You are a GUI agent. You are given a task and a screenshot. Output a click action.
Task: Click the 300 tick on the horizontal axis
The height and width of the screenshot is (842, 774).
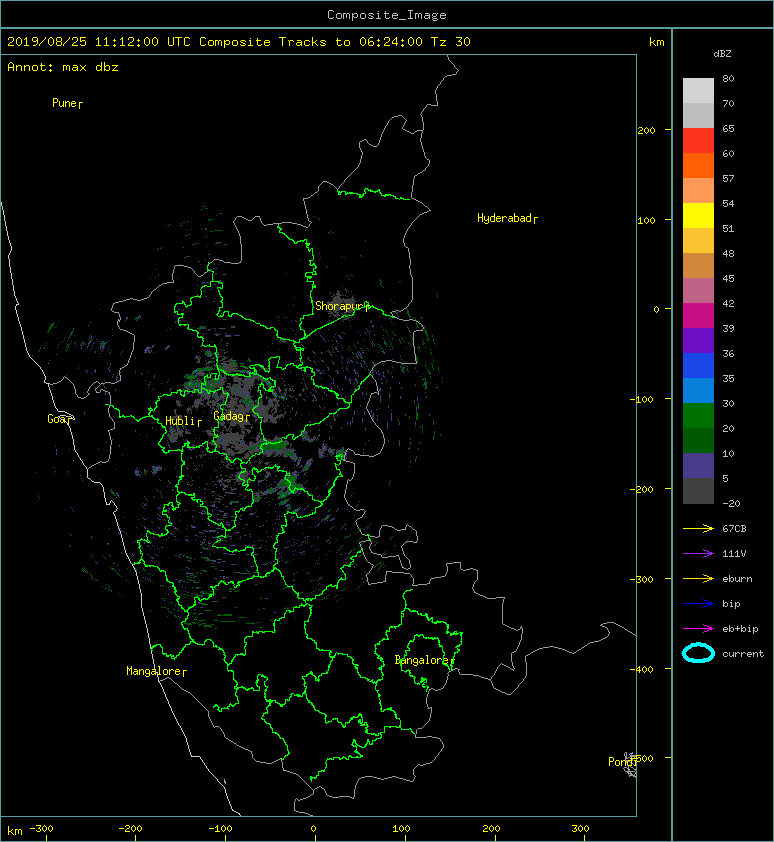580,829
